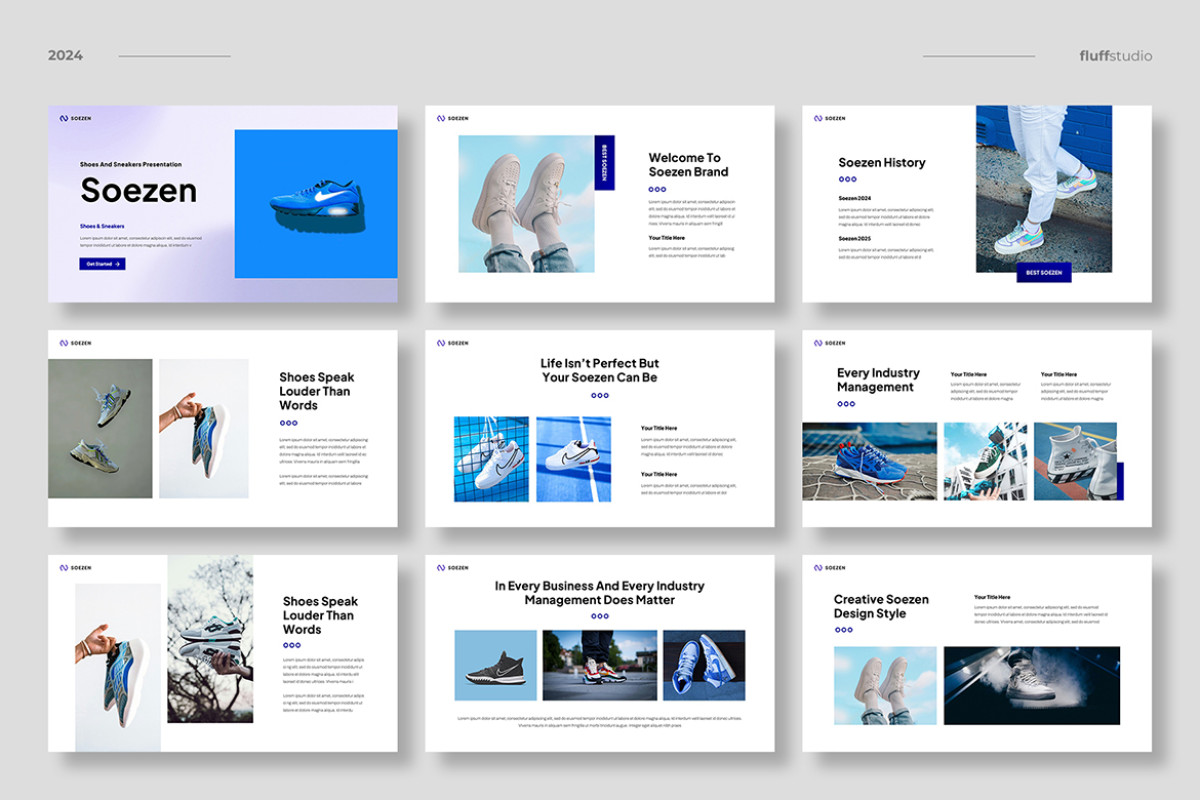
Task: Click the BEST SOEZEN button on the History slide
Action: pyautogui.click(x=1043, y=271)
